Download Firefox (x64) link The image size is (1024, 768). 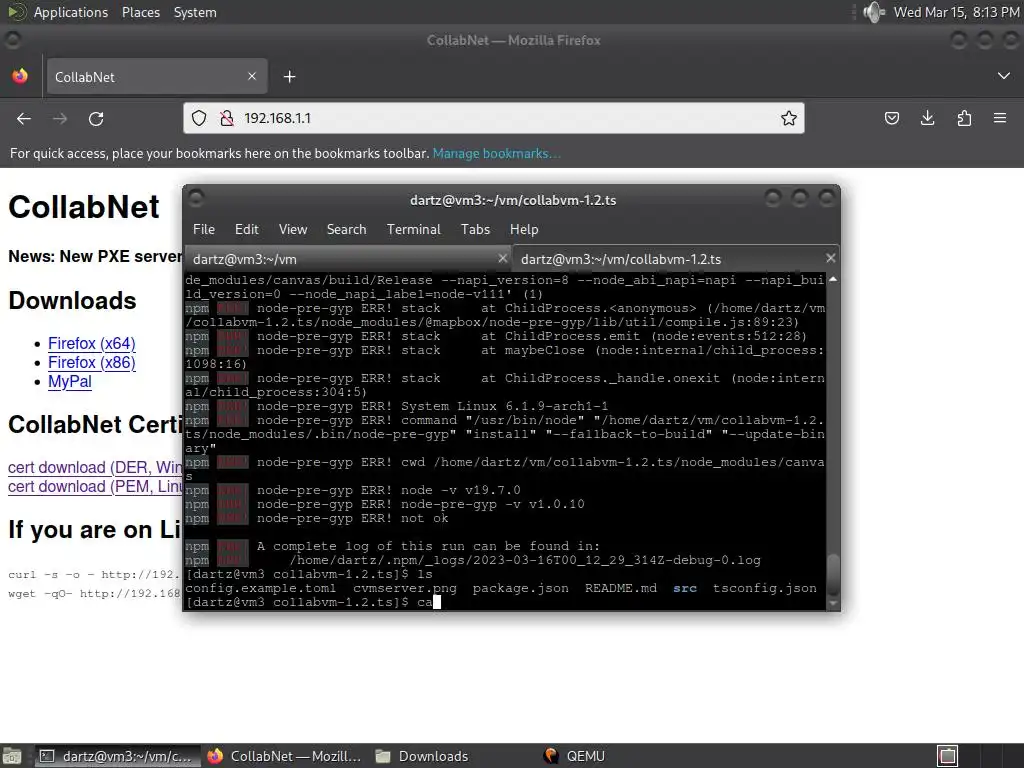pos(91,344)
